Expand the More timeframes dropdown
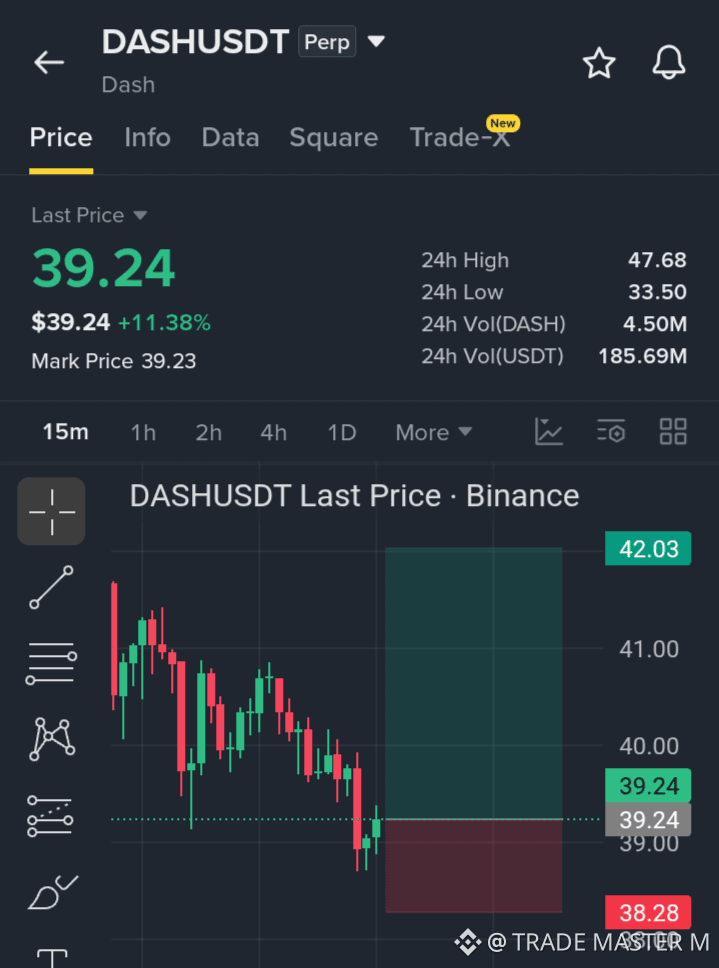Image resolution: width=719 pixels, height=968 pixels. (x=433, y=432)
